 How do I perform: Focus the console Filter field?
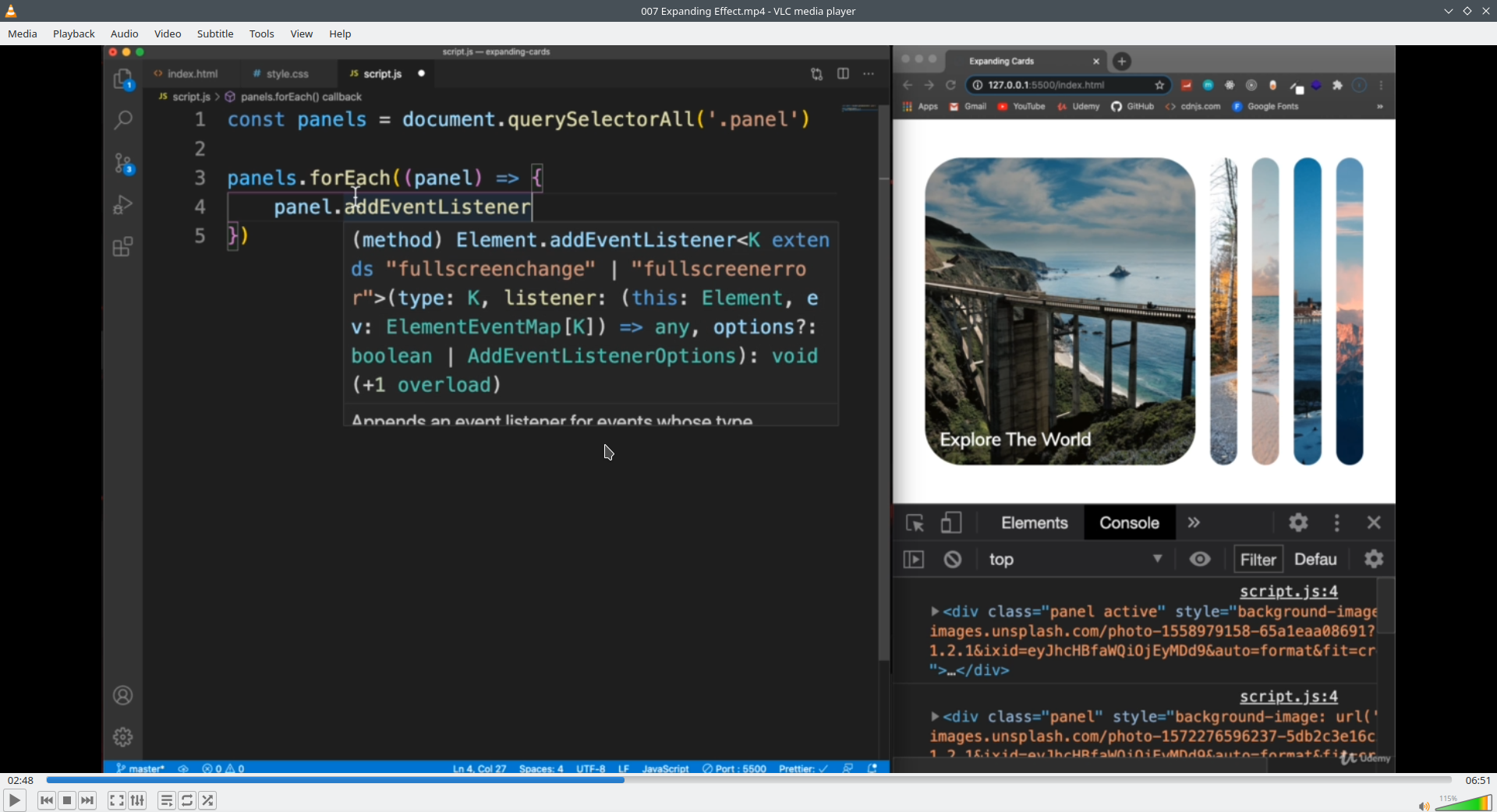pyautogui.click(x=1258, y=560)
